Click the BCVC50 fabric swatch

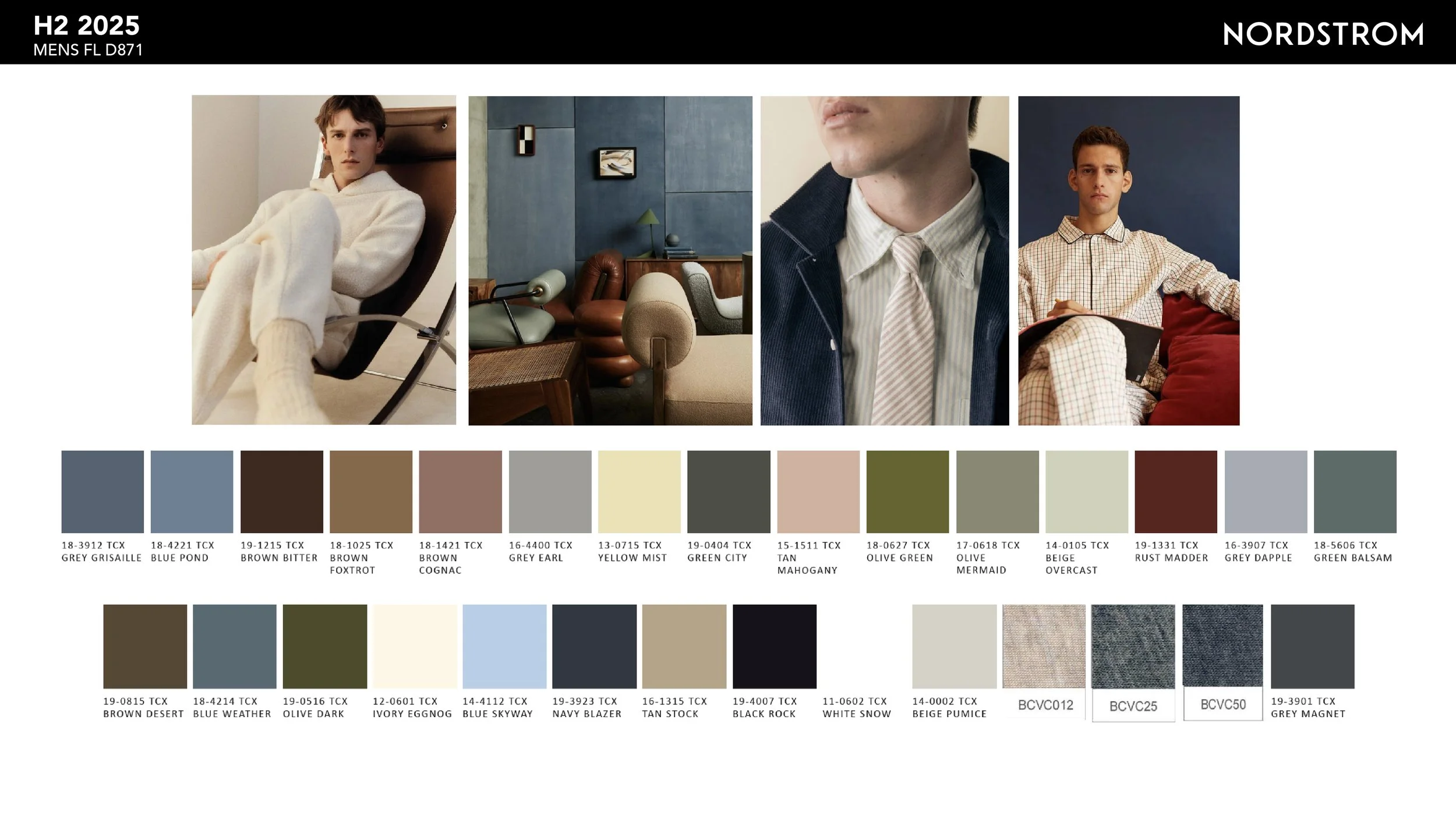click(x=1222, y=646)
